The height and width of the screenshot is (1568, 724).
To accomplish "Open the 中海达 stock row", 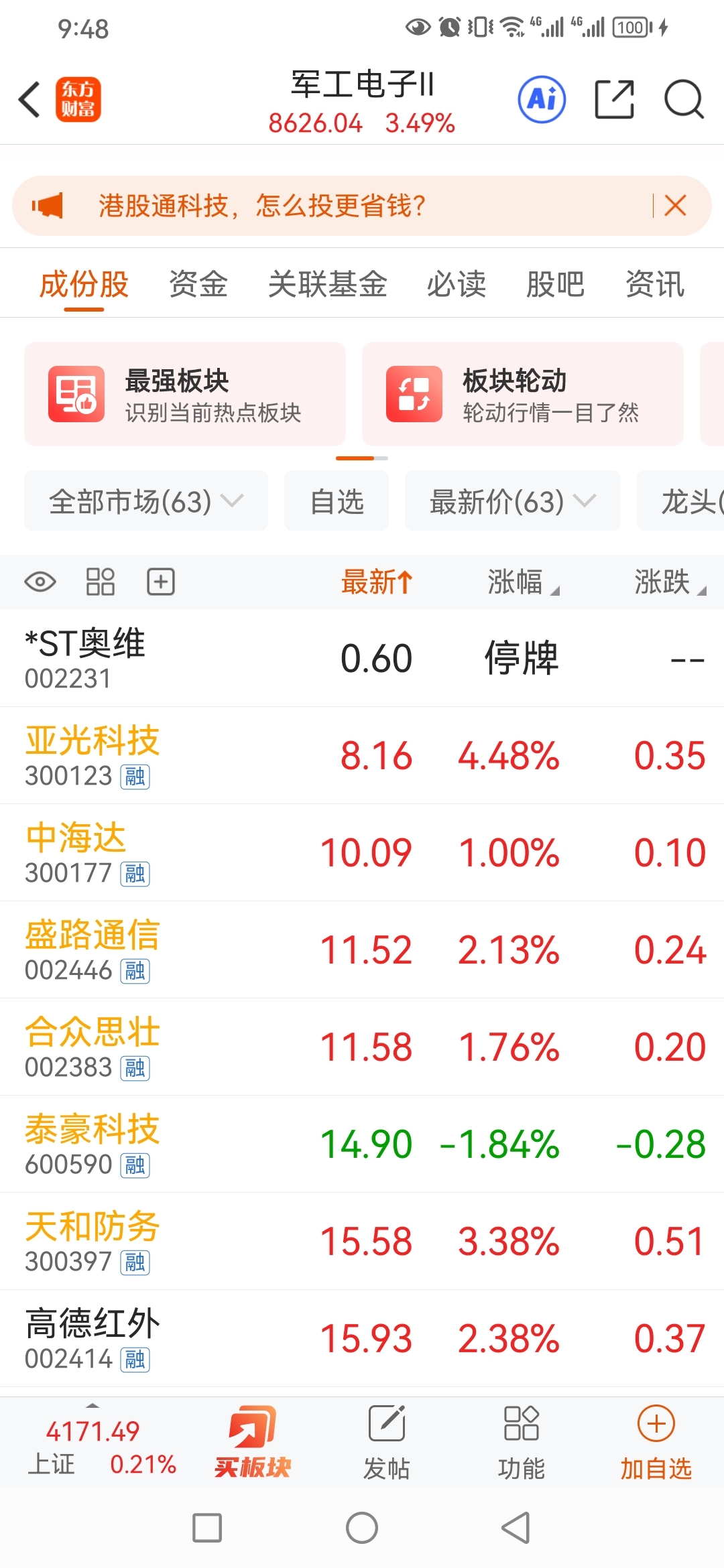I will [x=362, y=852].
